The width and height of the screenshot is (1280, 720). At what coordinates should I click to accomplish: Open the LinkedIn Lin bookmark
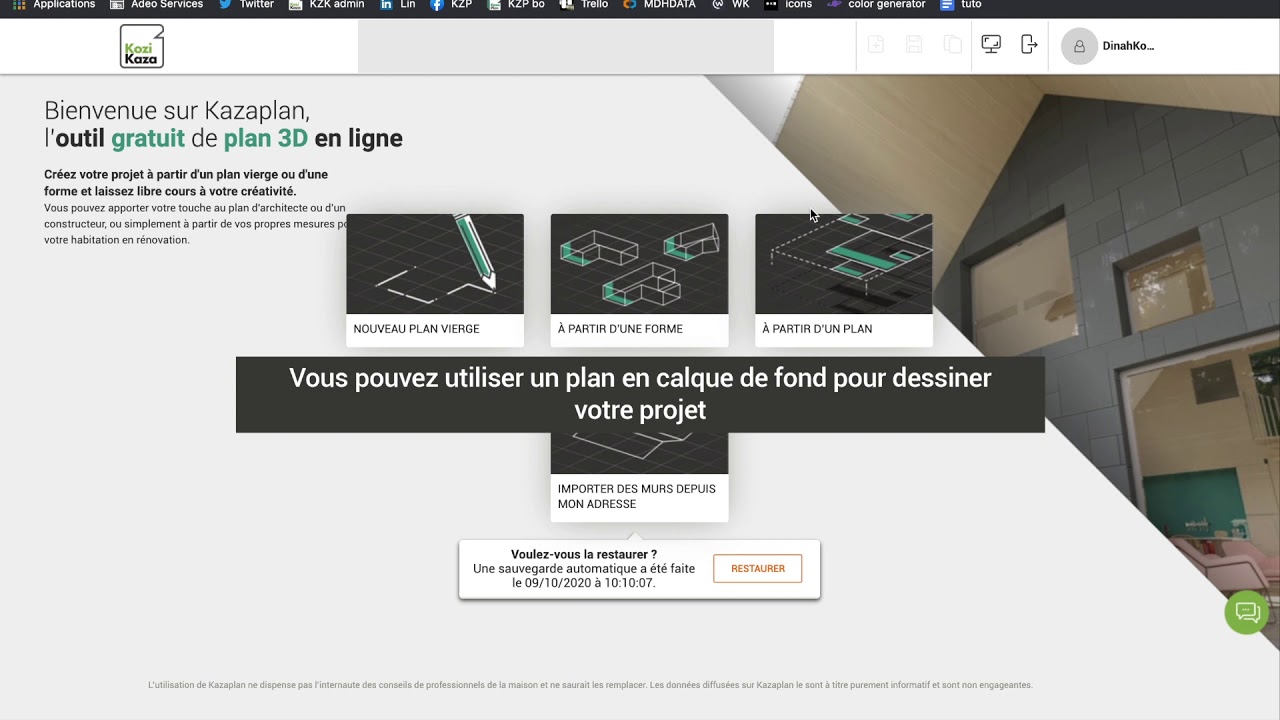397,5
